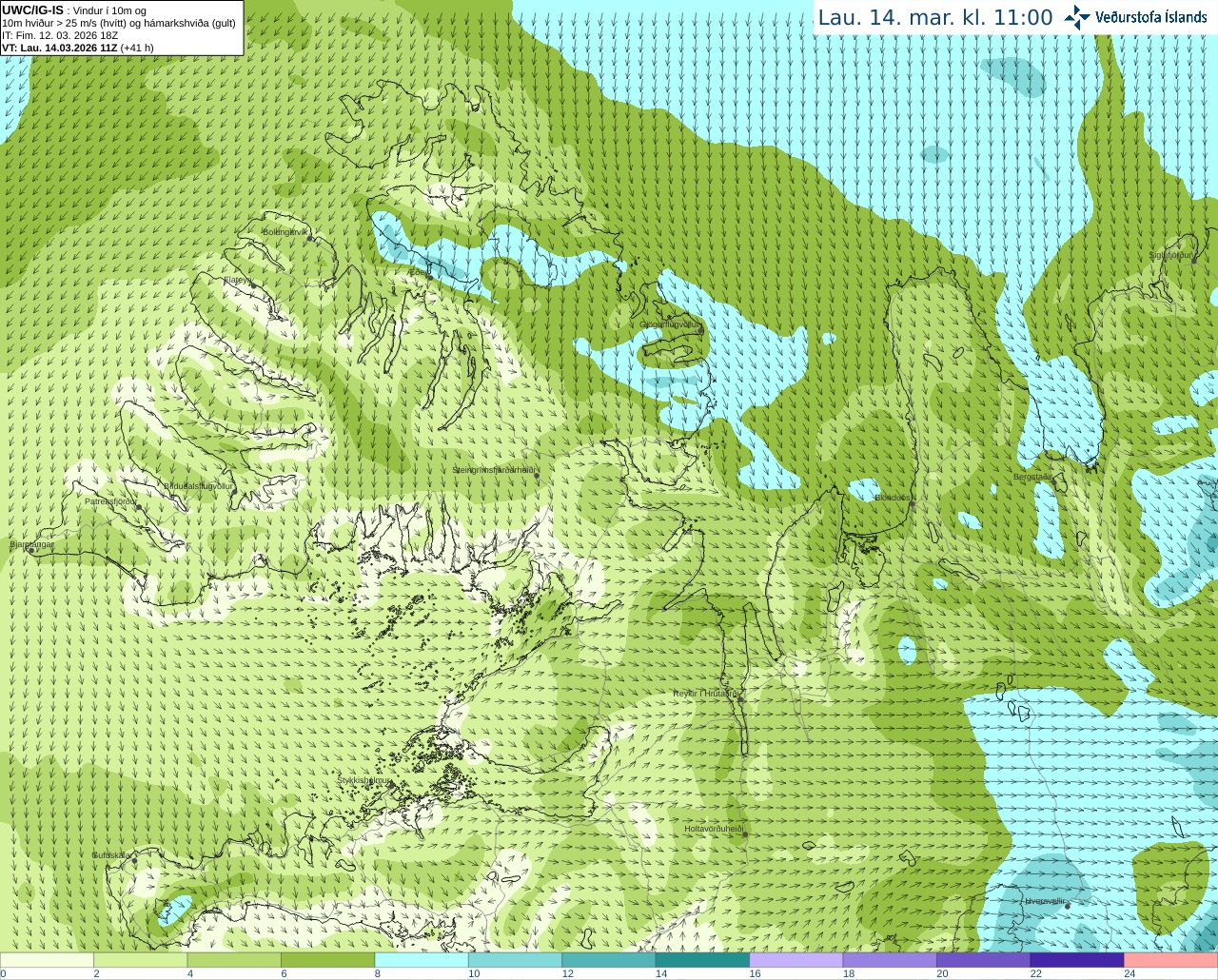Click the legend value 8

(378, 973)
